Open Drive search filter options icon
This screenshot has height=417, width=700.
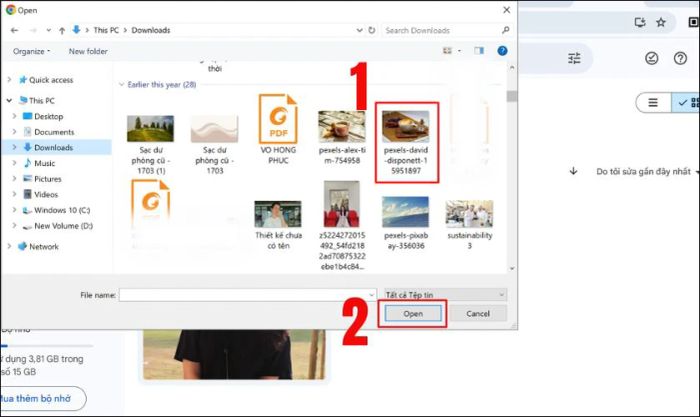click(574, 58)
